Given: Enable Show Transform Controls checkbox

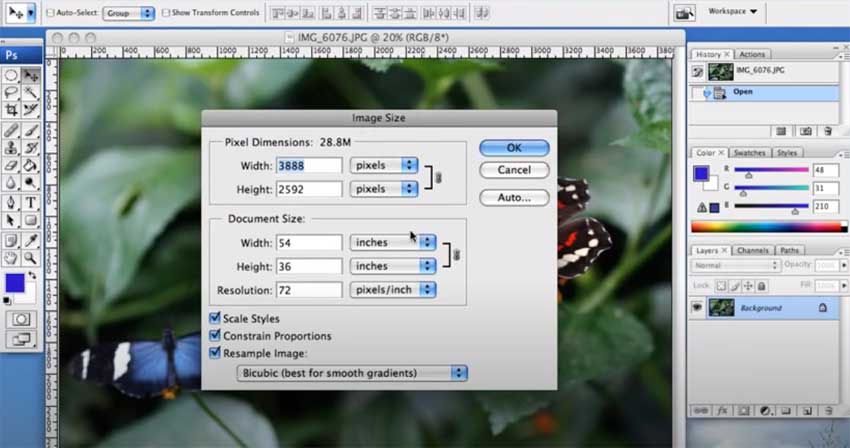Looking at the screenshot, I should click(x=166, y=12).
